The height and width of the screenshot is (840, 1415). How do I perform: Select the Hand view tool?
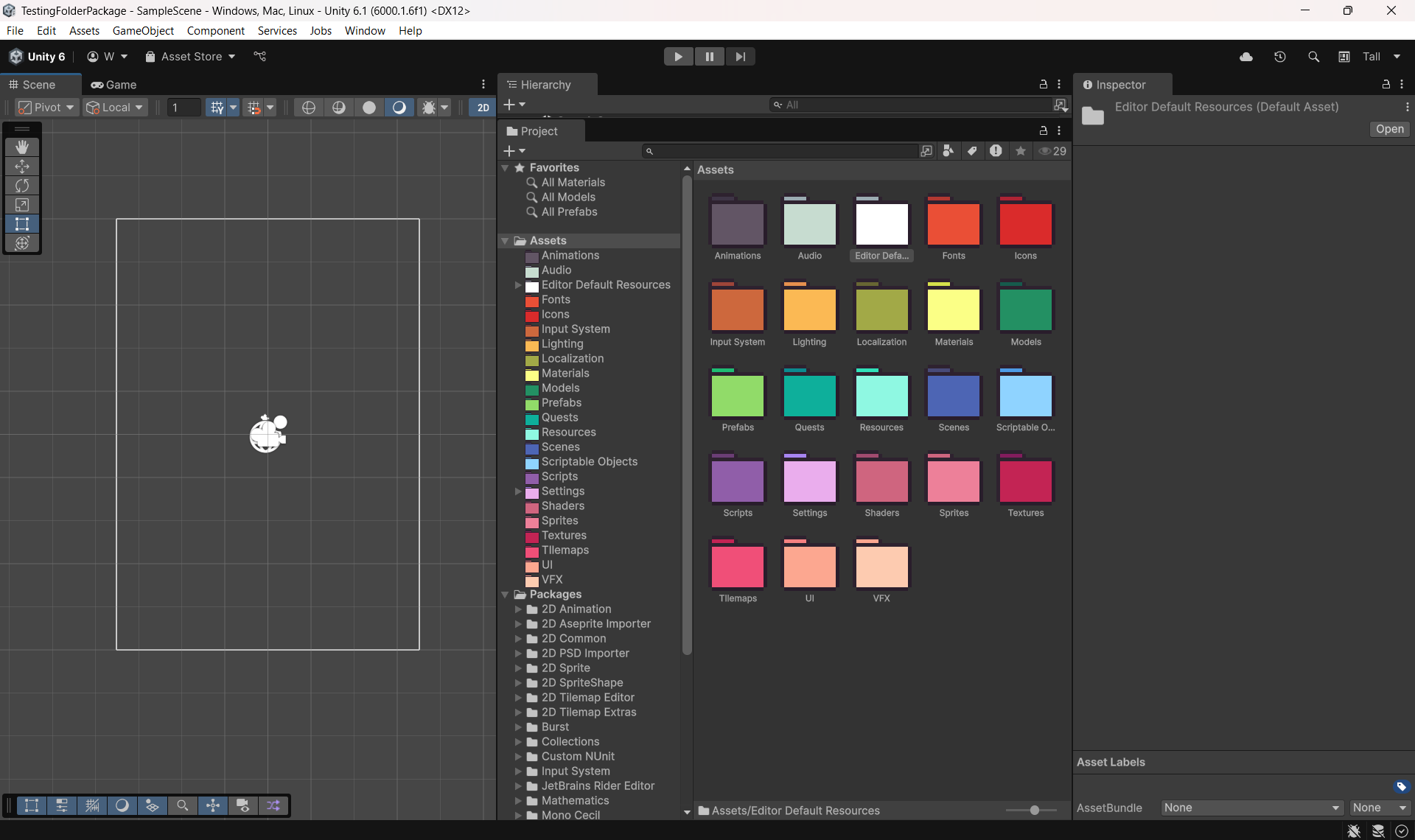tap(22, 147)
